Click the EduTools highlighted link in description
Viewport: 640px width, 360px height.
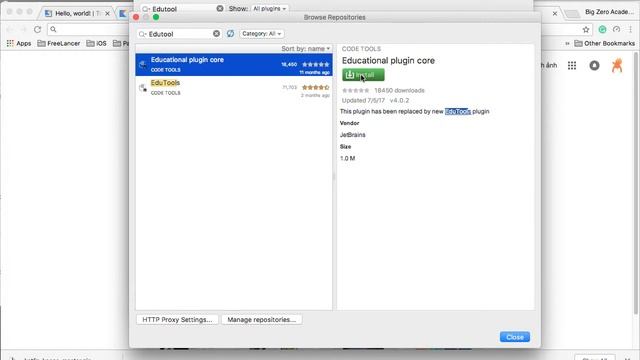458,111
